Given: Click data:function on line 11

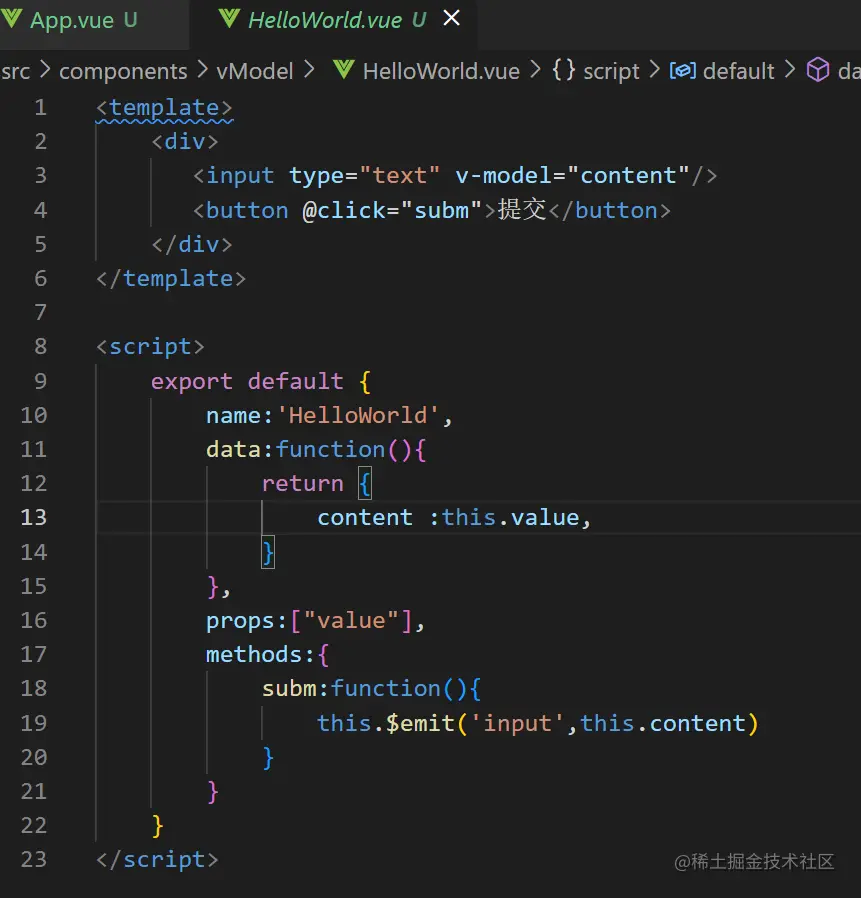Looking at the screenshot, I should [x=316, y=450].
